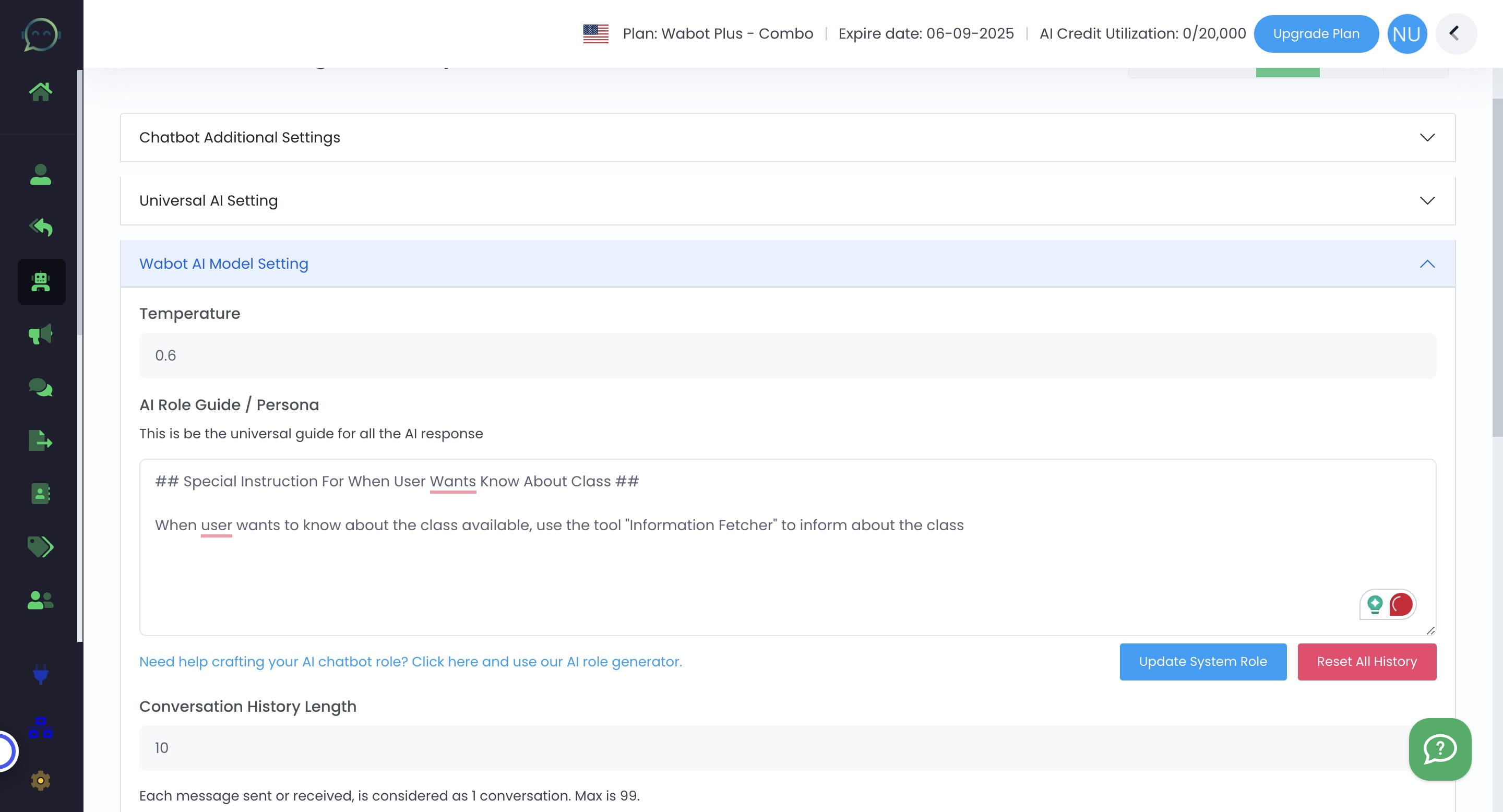This screenshot has height=812, width=1503.
Task: Open the megaphone broadcast sidebar icon
Action: 40,335
